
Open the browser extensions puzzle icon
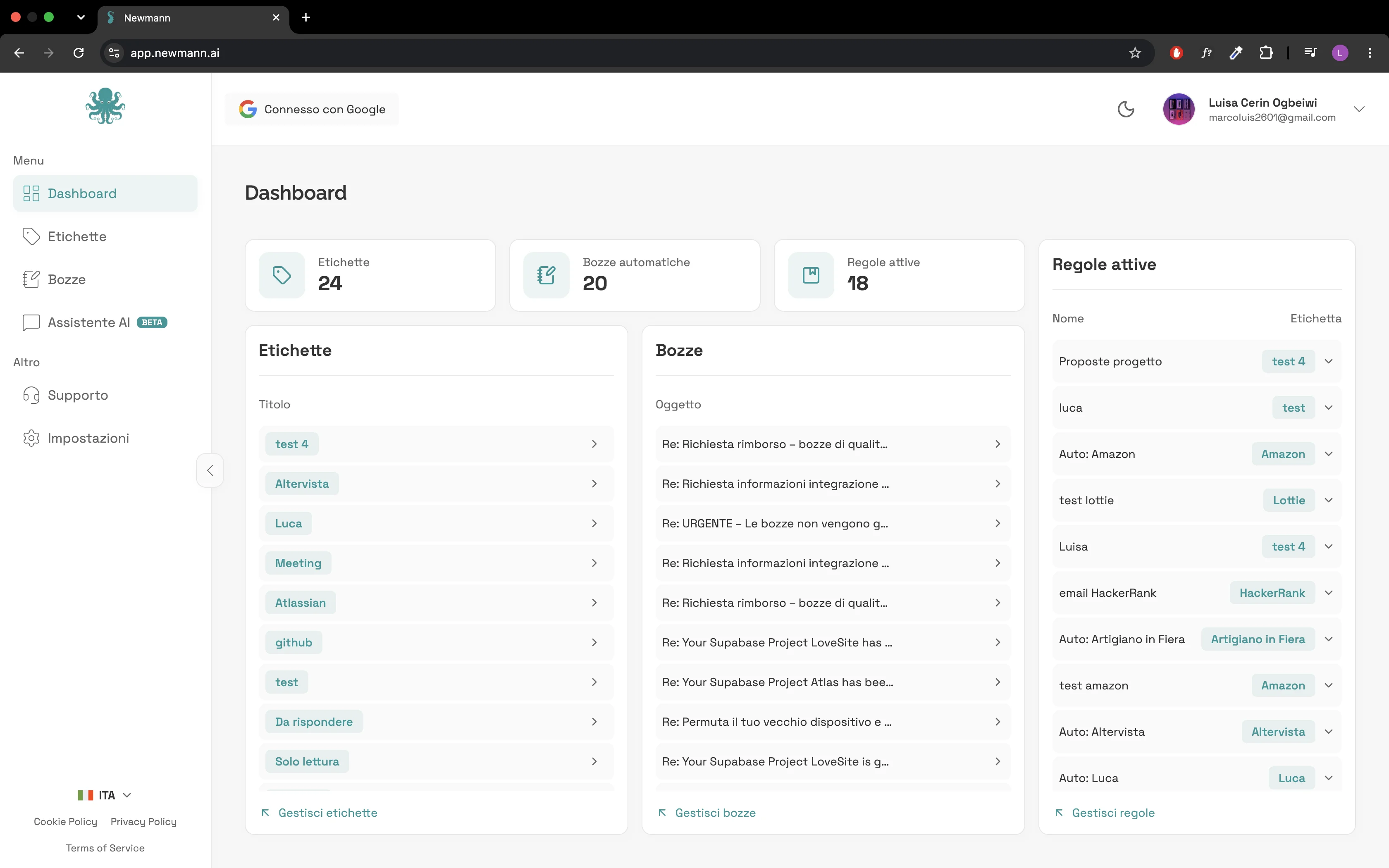(1265, 53)
